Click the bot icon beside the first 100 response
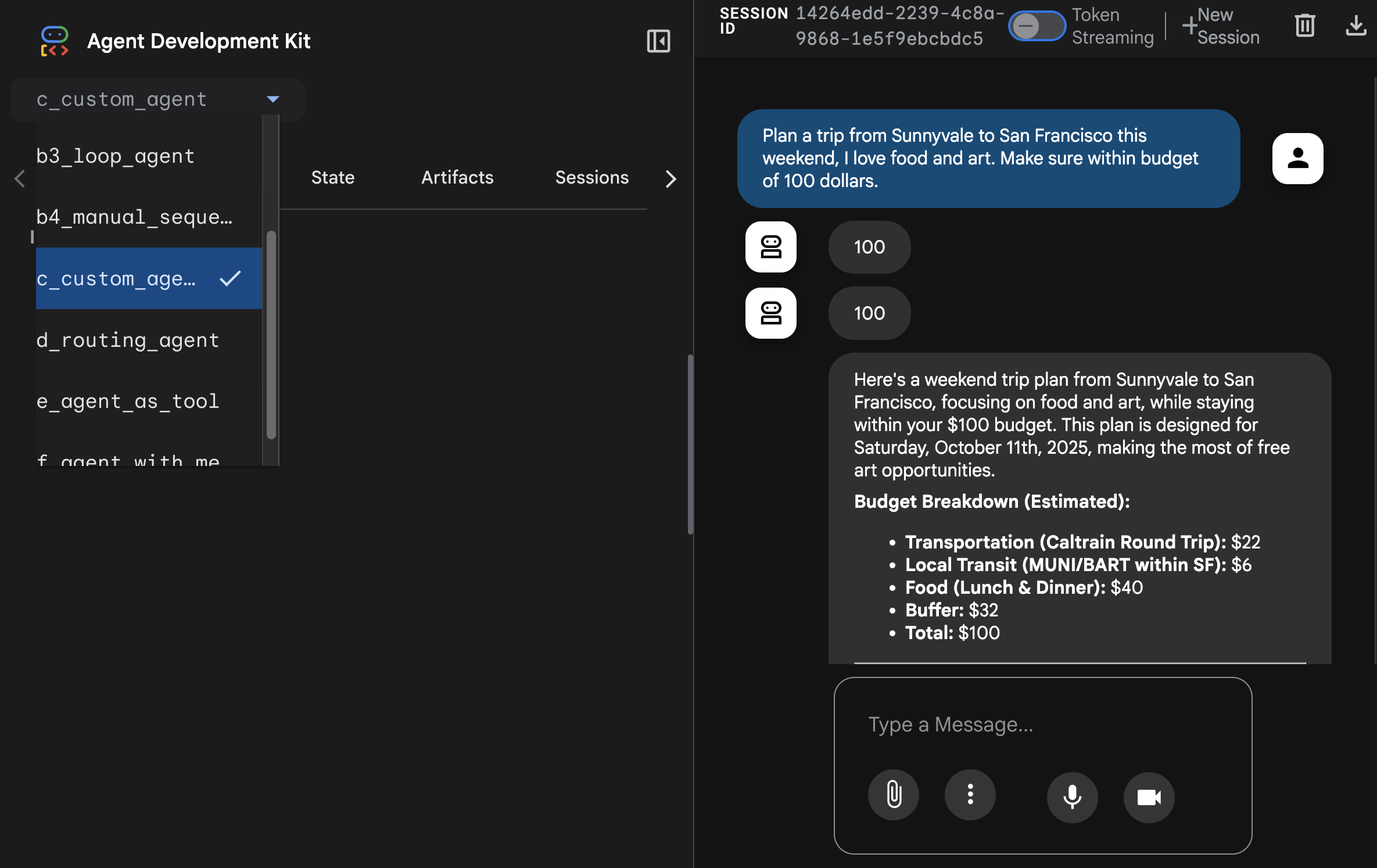 click(x=770, y=247)
